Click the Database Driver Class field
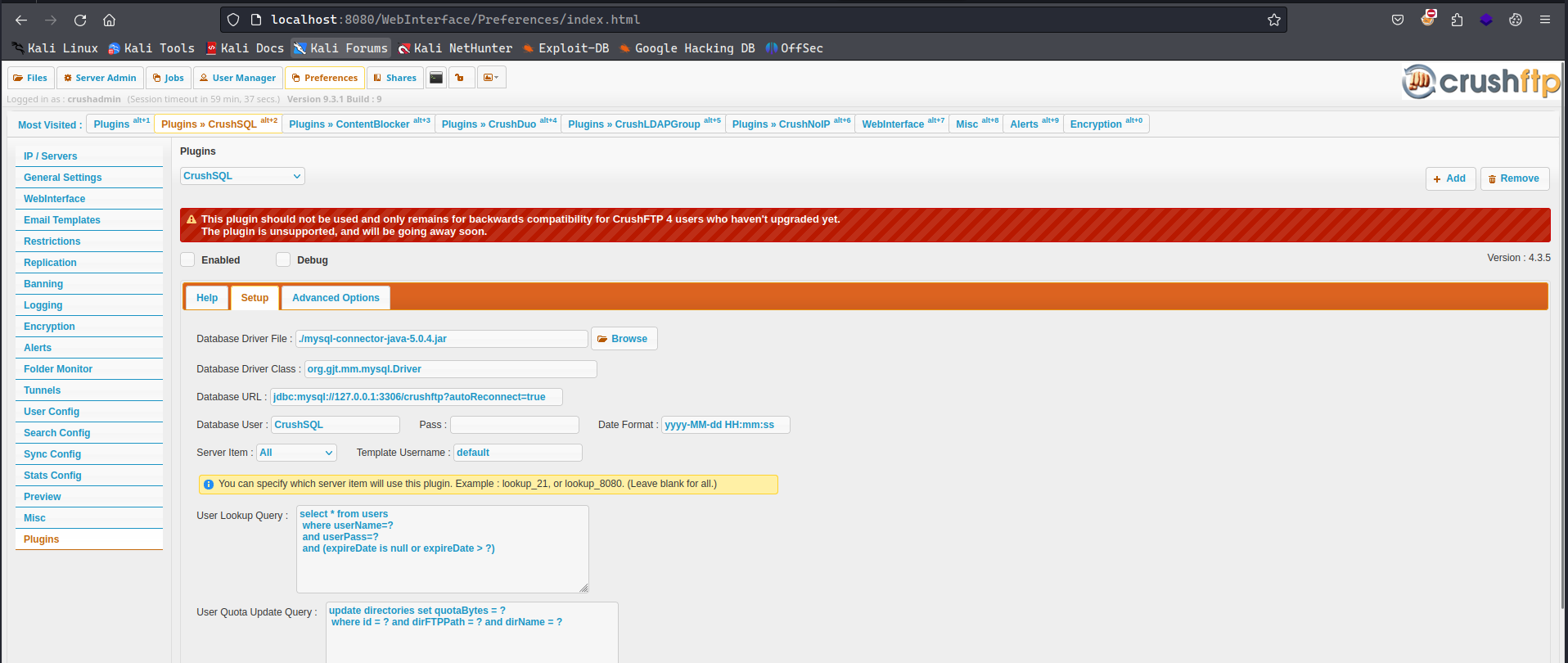This screenshot has width=1568, height=663. [x=450, y=369]
